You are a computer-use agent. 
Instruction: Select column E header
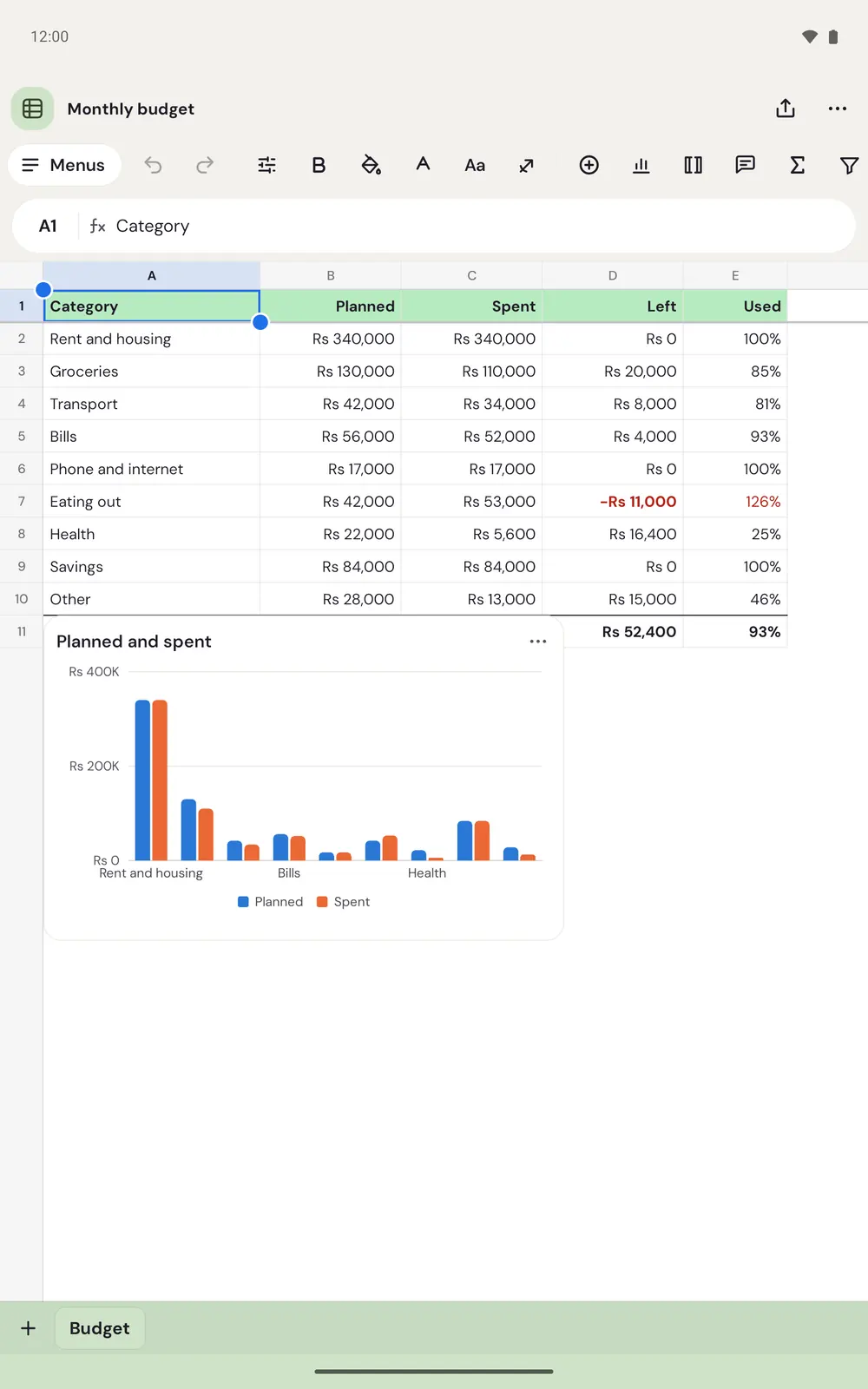(735, 275)
